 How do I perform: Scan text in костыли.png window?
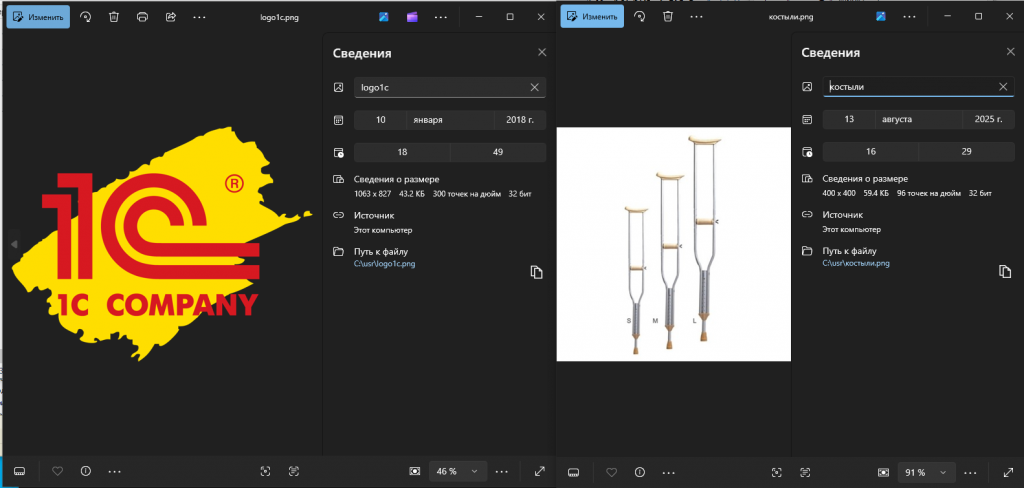click(805, 472)
